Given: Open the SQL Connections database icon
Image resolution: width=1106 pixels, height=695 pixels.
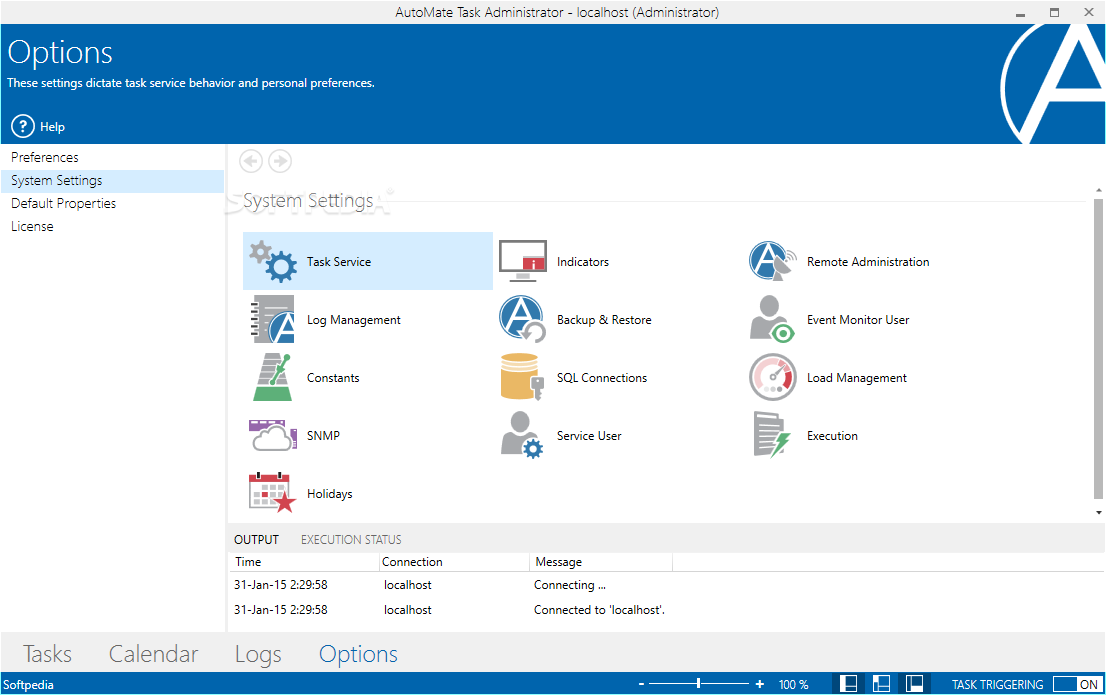Looking at the screenshot, I should [x=522, y=377].
